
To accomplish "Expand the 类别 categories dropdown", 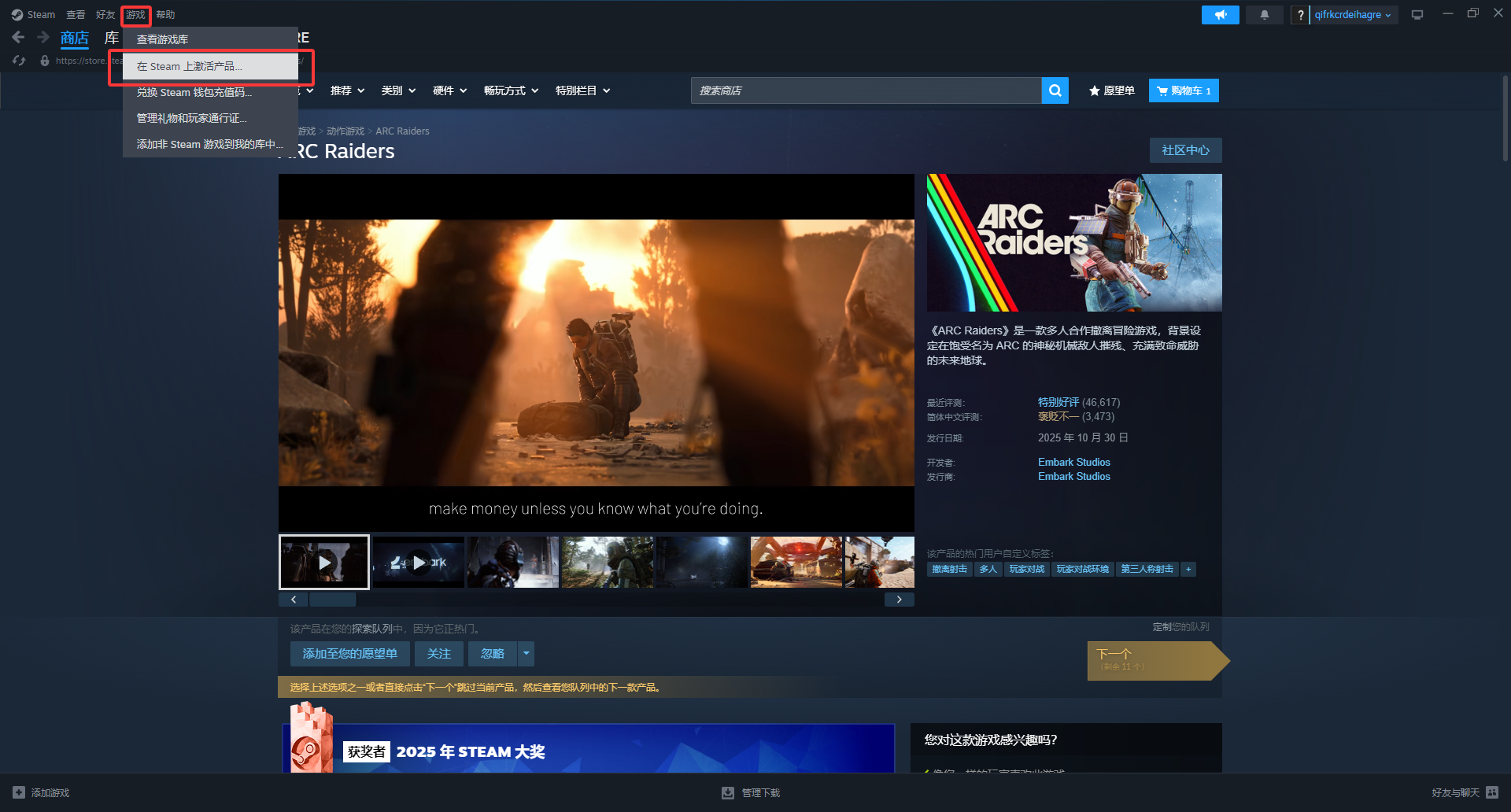I will coord(398,90).
